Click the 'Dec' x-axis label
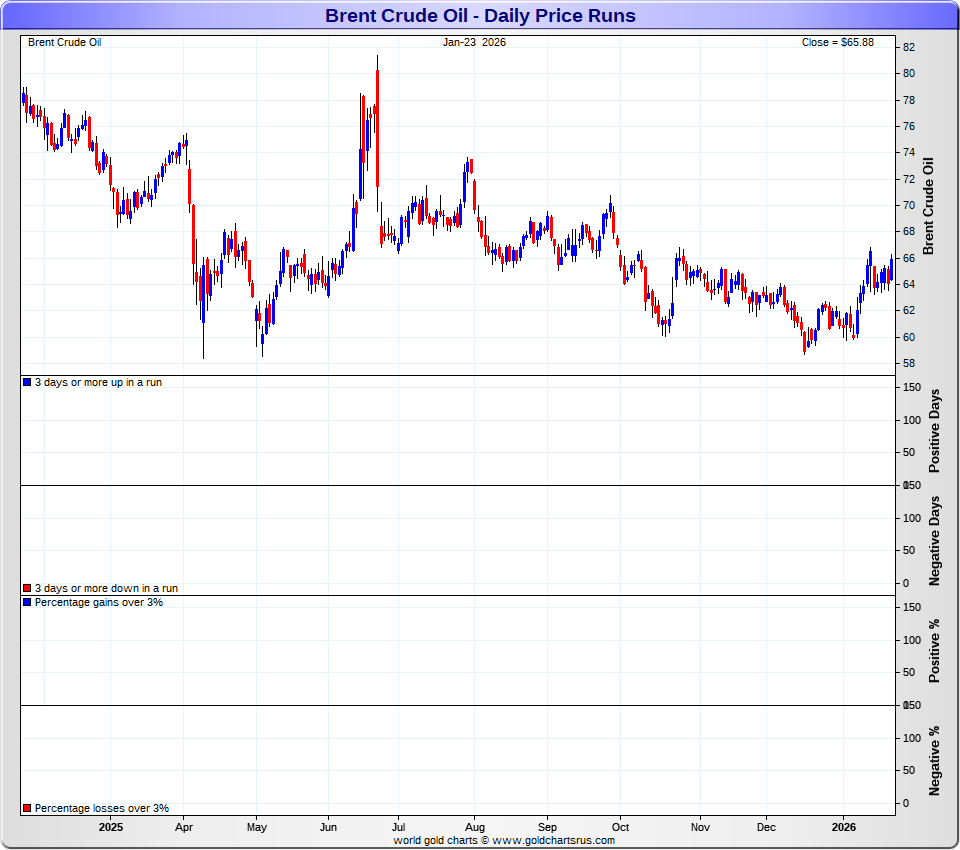This screenshot has height=850, width=960. point(766,827)
